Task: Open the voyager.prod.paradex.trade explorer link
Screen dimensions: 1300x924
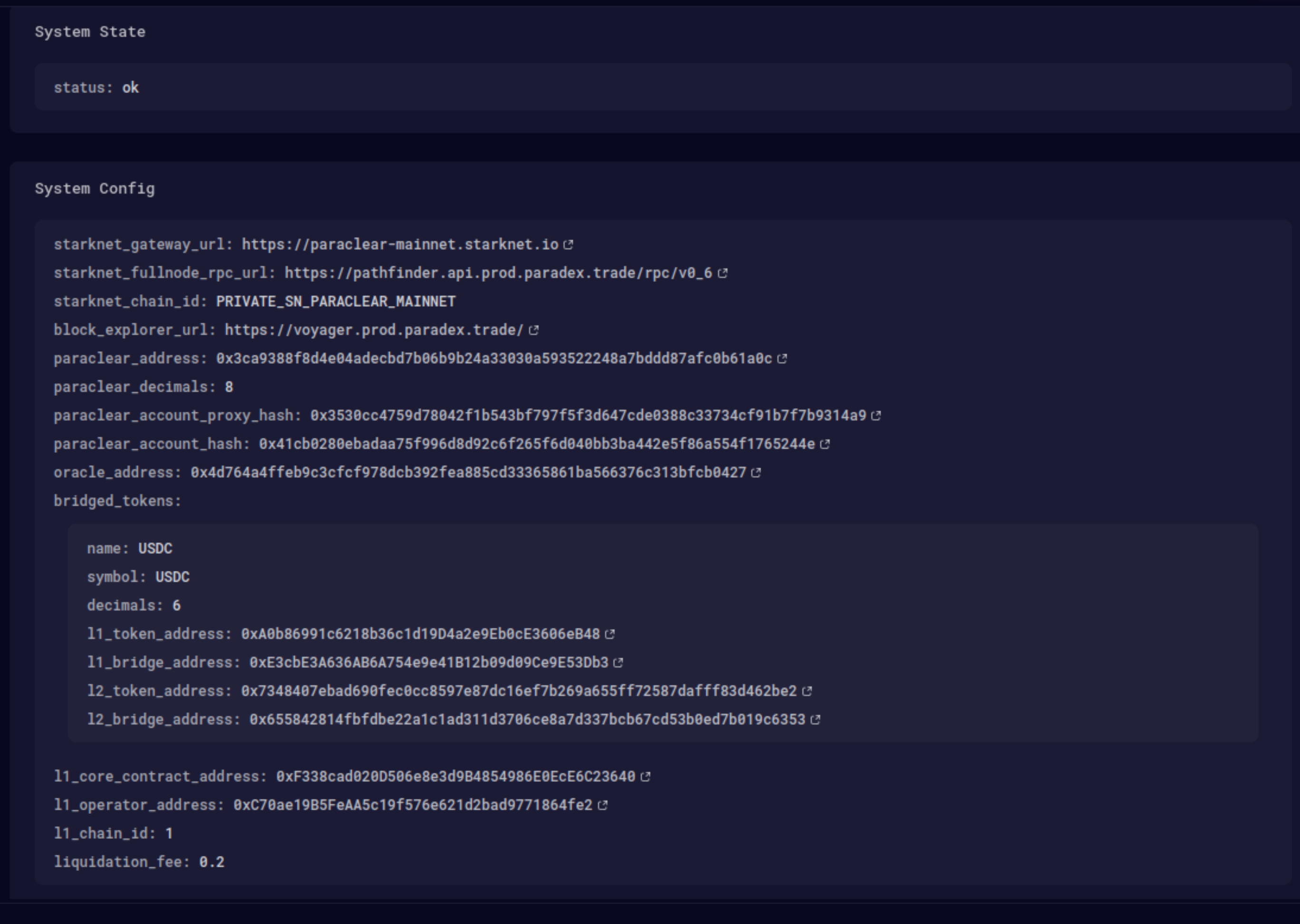Action: 374,330
